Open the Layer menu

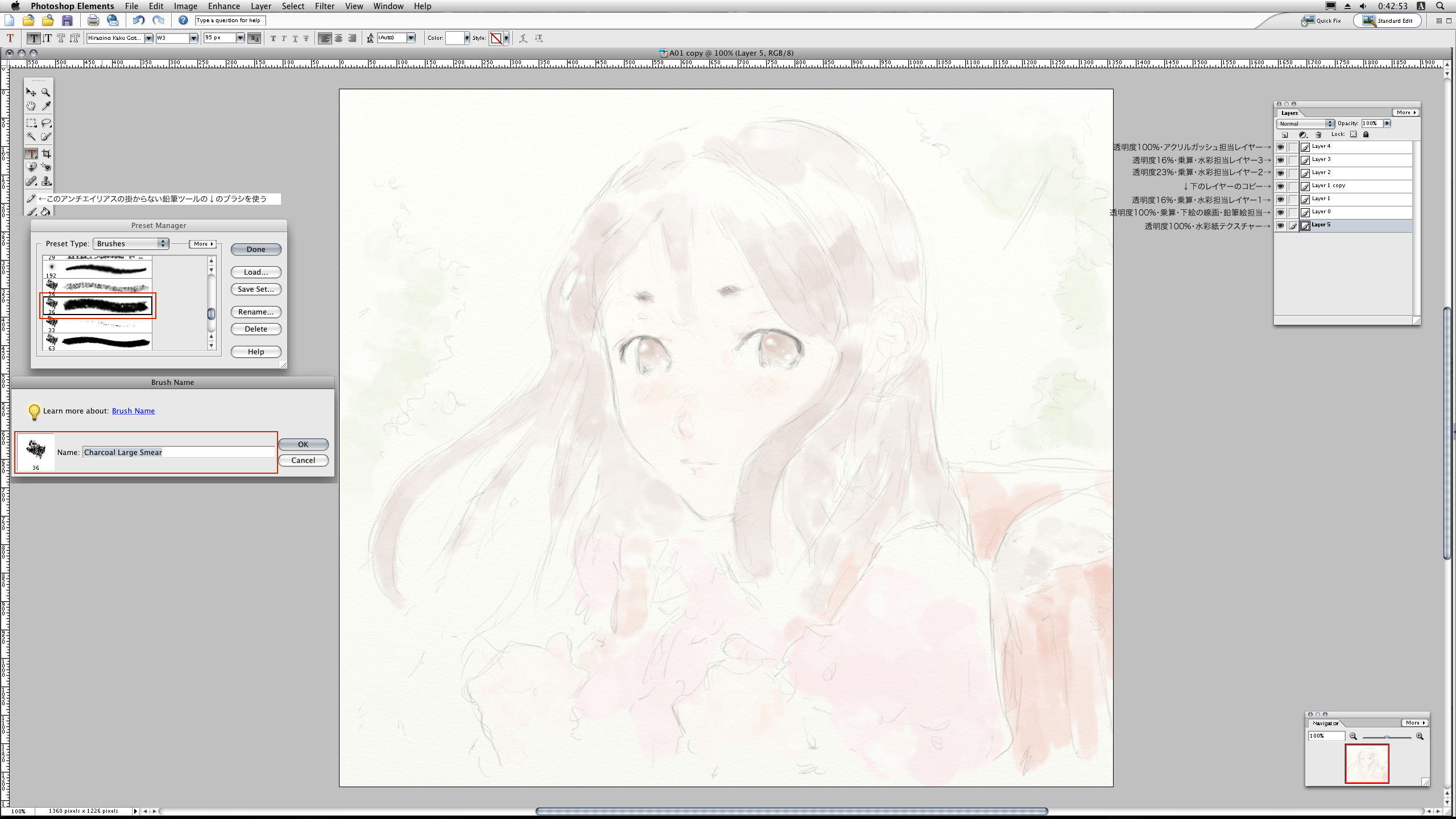click(x=261, y=6)
